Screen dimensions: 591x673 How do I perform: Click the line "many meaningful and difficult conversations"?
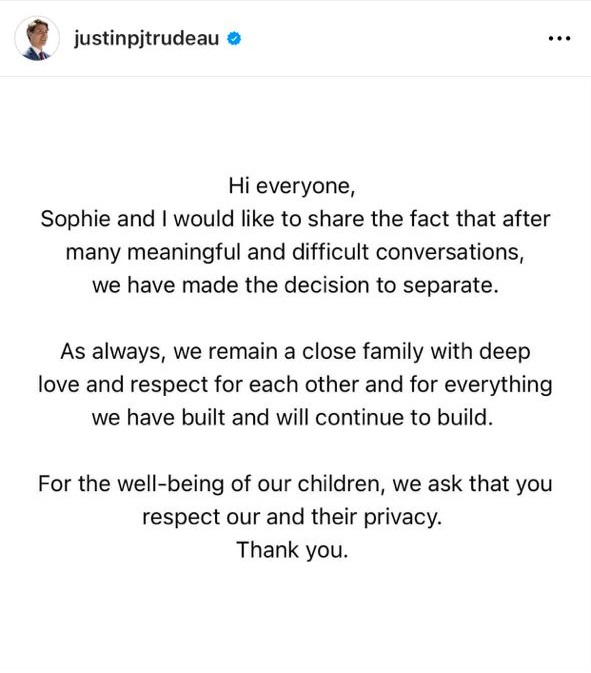295,252
